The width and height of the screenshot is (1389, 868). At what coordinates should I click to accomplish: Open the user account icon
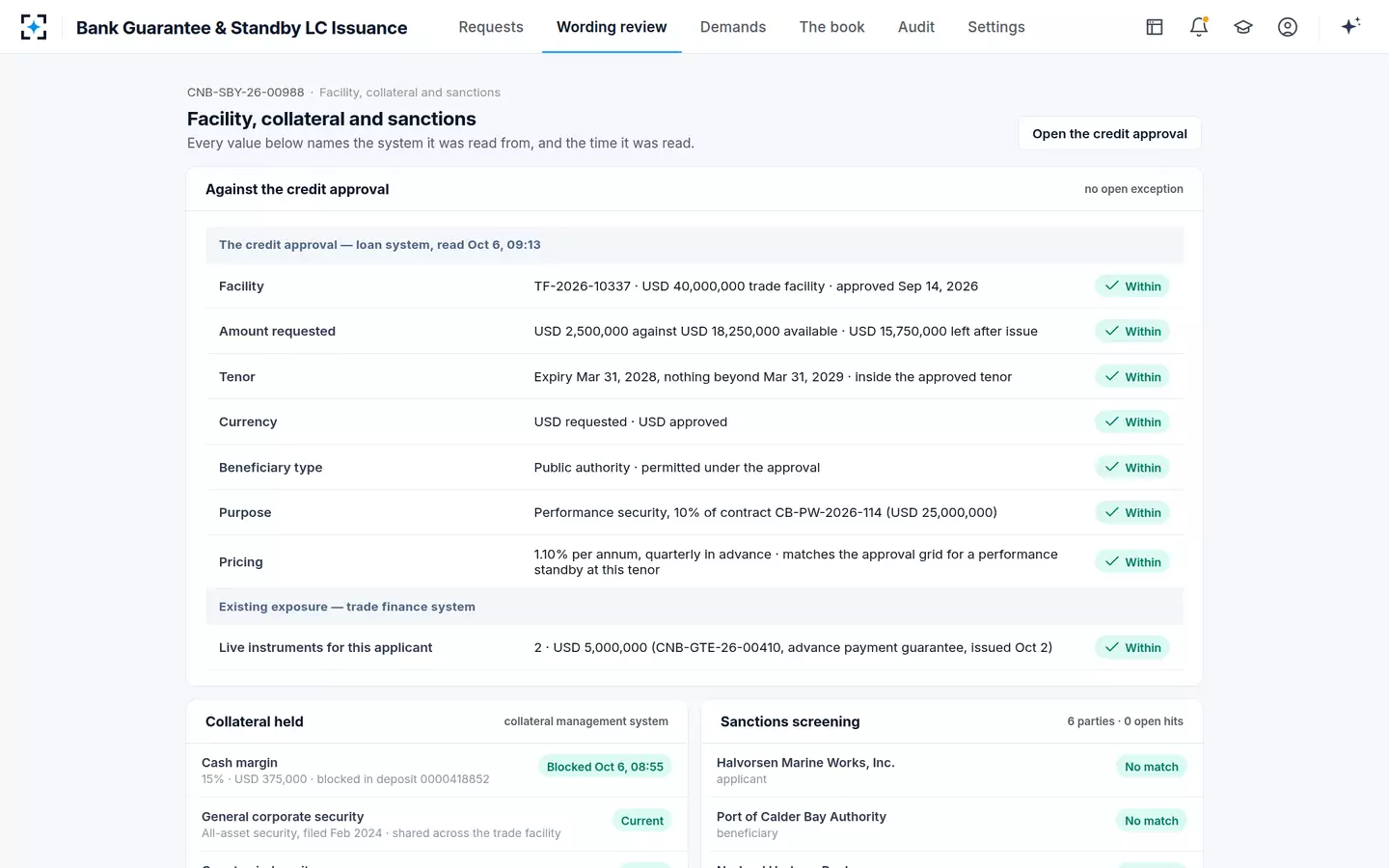click(x=1288, y=27)
